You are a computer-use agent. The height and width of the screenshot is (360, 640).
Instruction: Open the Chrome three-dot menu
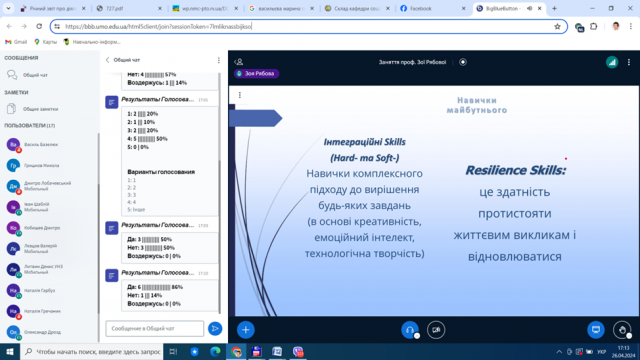(631, 26)
